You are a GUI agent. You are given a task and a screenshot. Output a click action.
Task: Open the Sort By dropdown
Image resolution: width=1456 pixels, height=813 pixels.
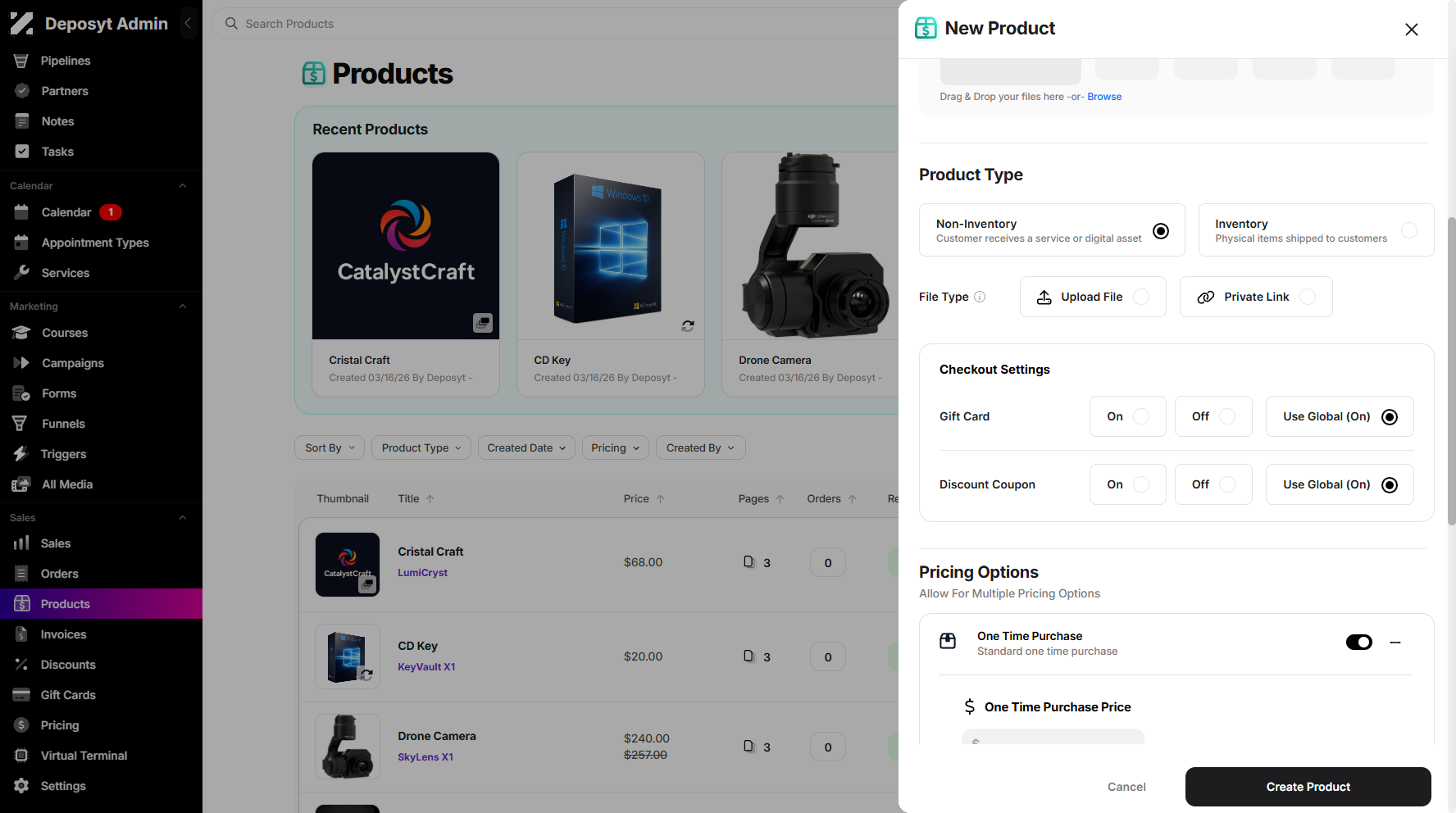(330, 447)
